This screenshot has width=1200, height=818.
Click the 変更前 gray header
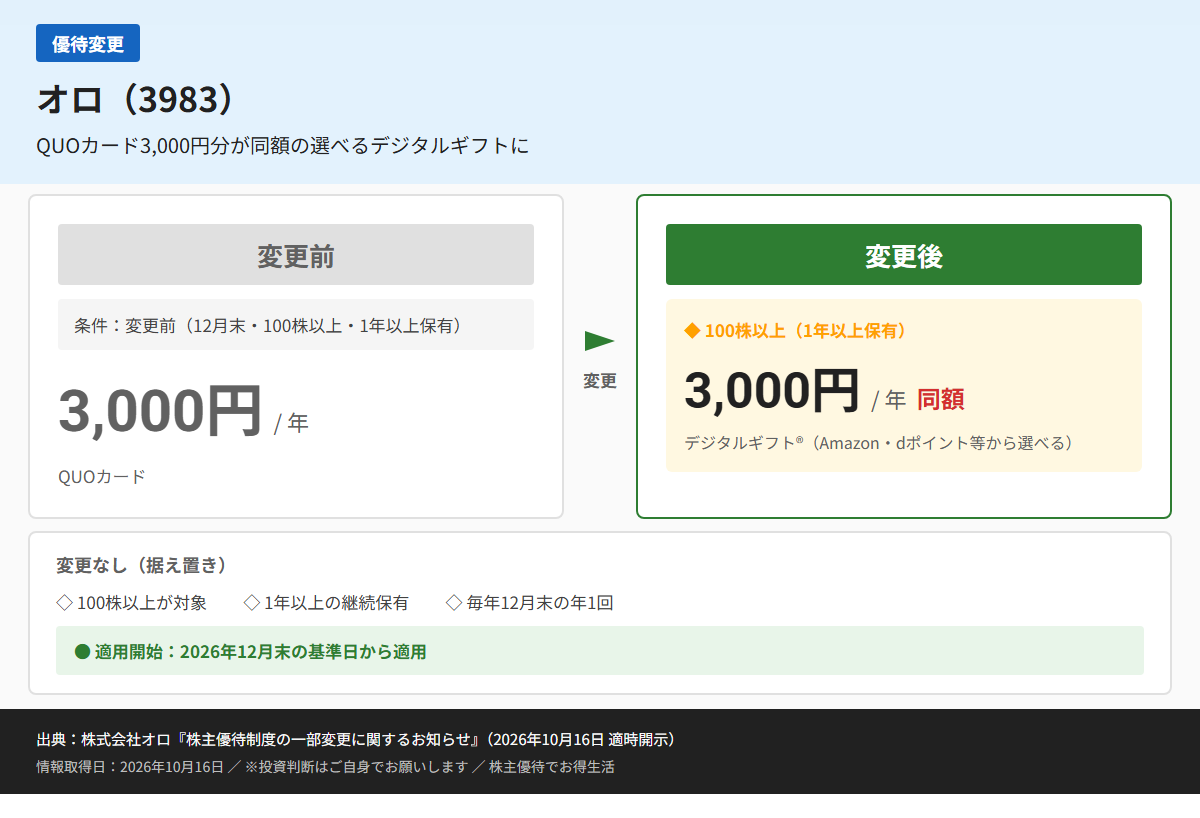pos(296,255)
